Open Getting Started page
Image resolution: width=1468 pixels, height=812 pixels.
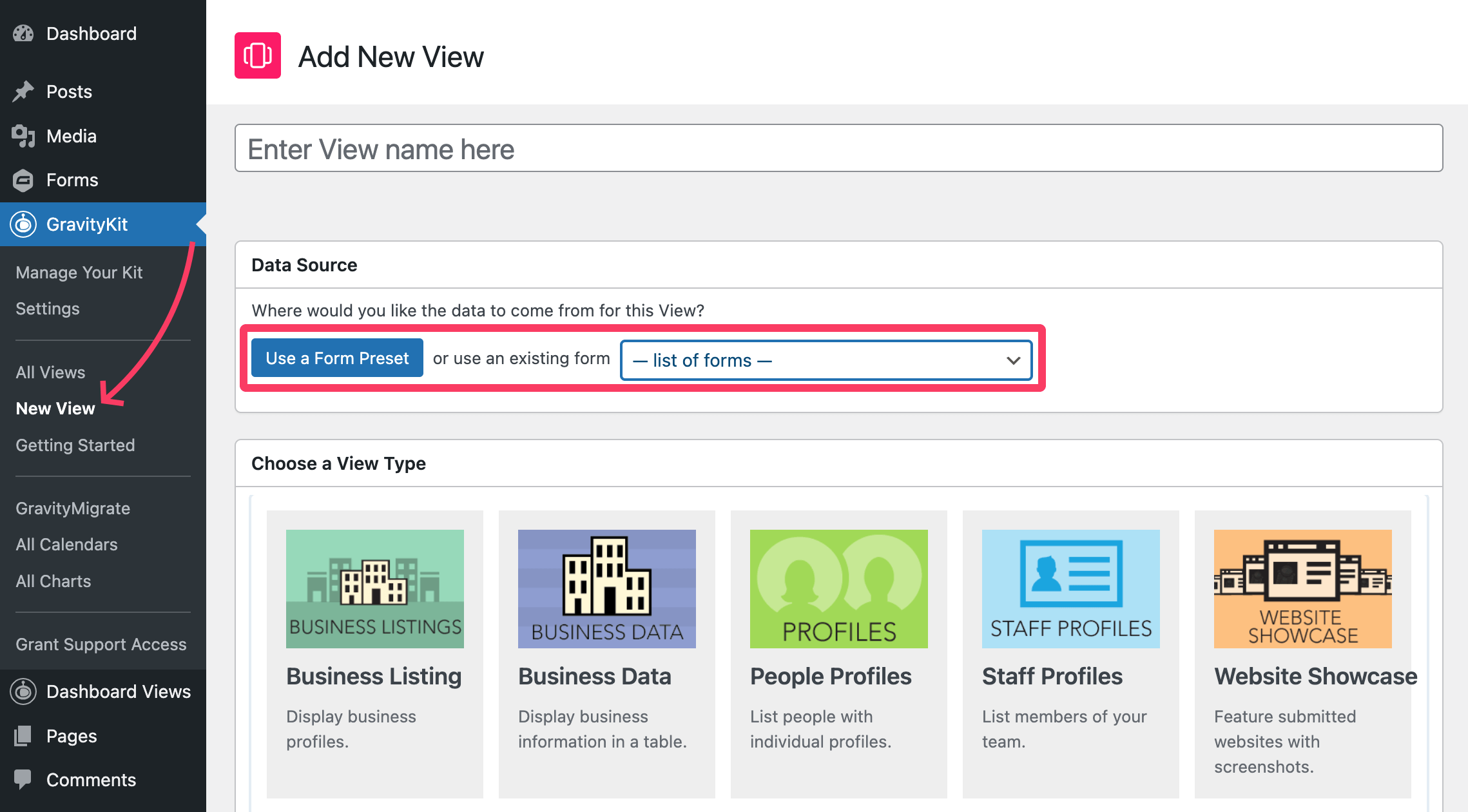pyautogui.click(x=75, y=445)
